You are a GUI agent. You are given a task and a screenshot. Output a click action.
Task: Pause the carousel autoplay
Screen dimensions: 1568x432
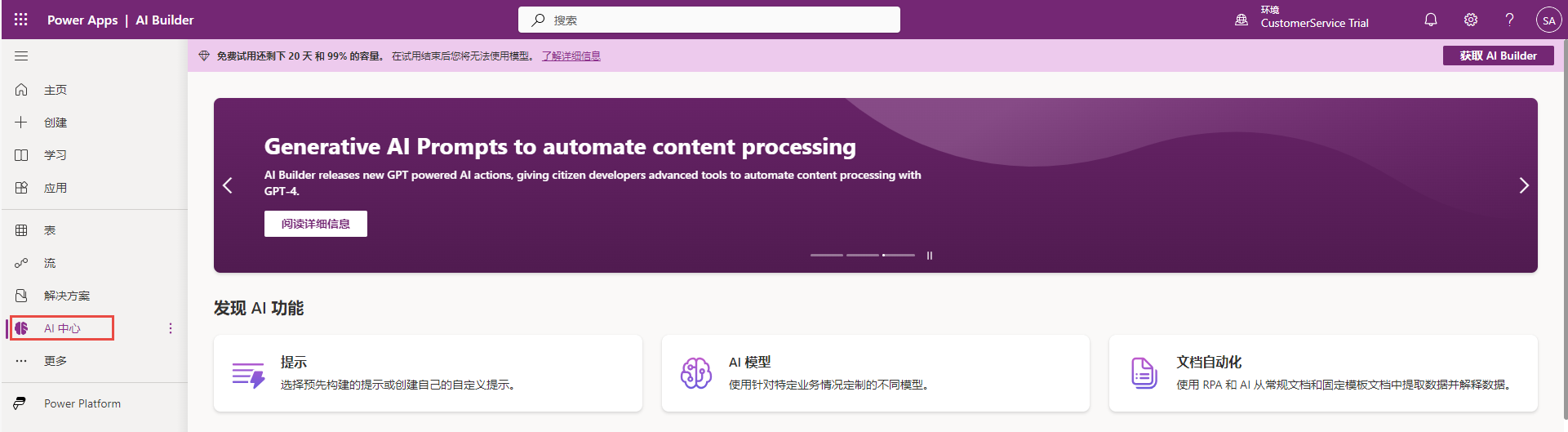point(929,256)
